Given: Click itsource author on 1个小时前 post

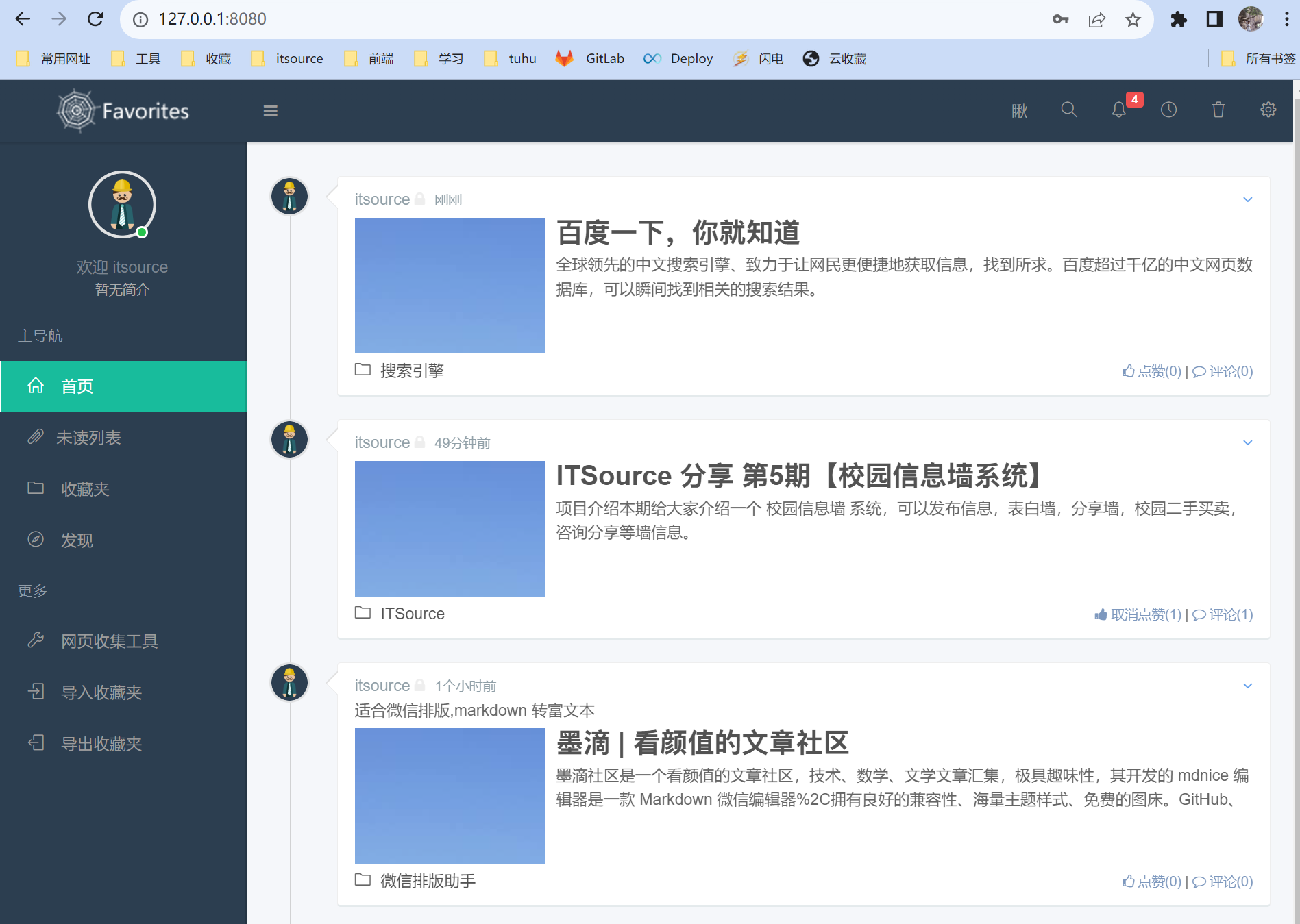Looking at the screenshot, I should pos(382,686).
